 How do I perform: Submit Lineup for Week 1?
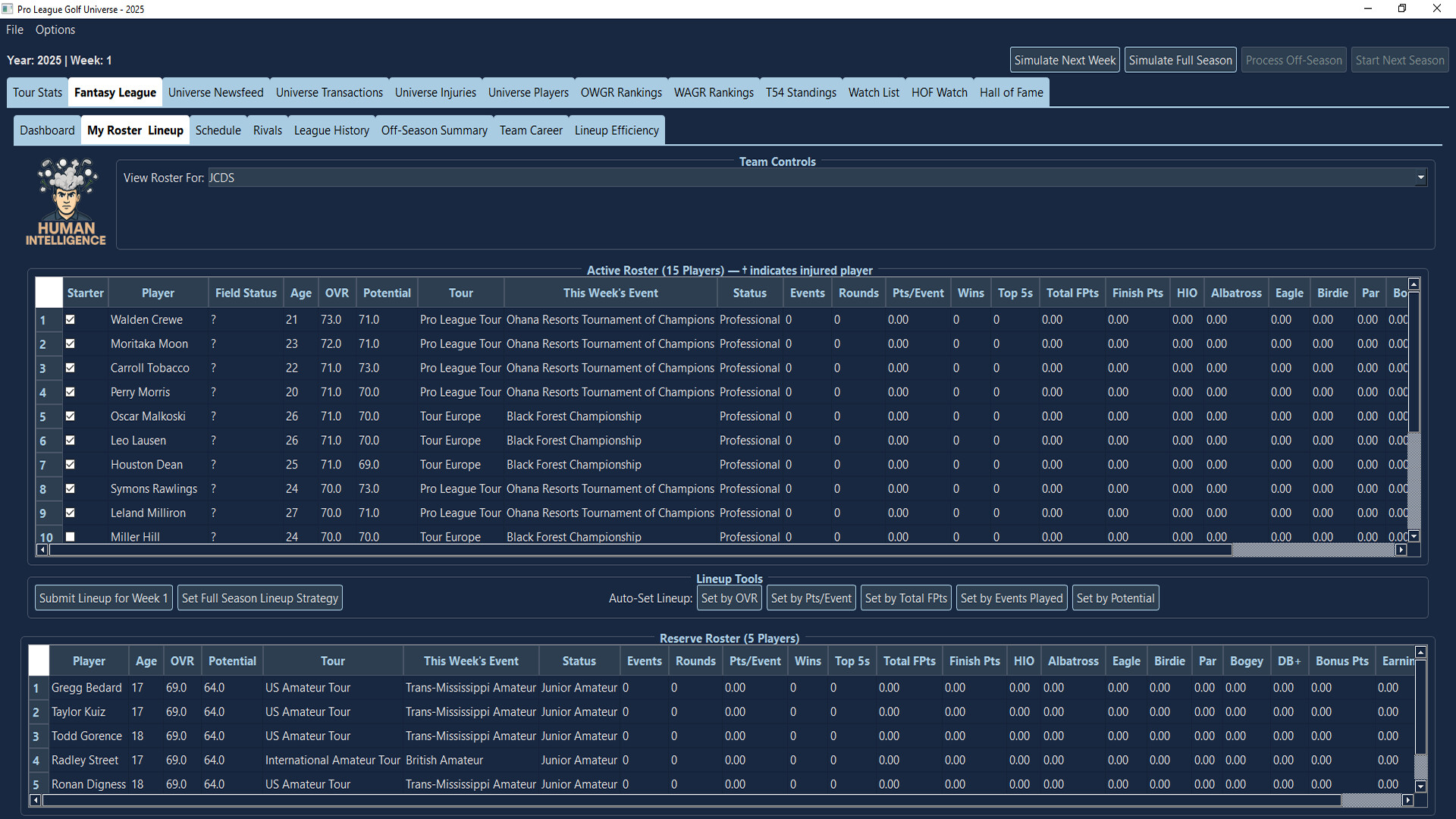click(103, 598)
